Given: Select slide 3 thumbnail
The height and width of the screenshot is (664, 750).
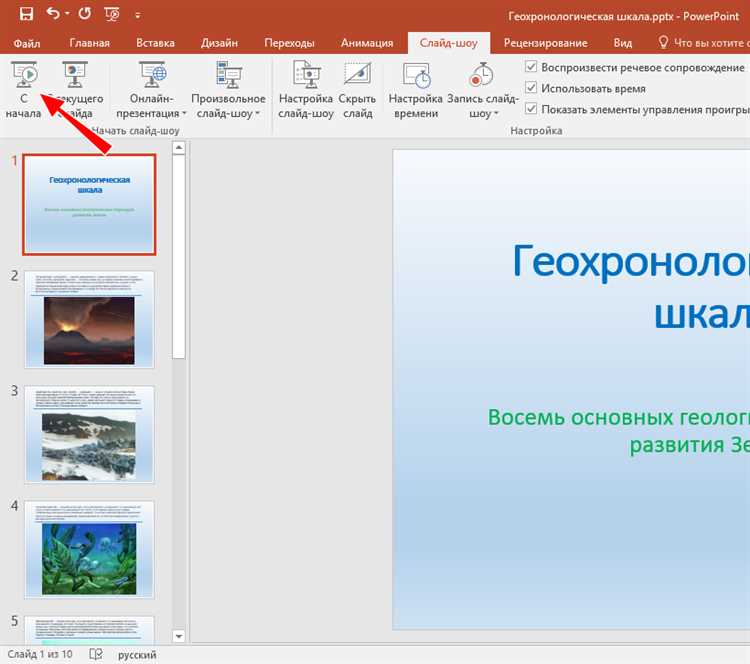Looking at the screenshot, I should 89,434.
